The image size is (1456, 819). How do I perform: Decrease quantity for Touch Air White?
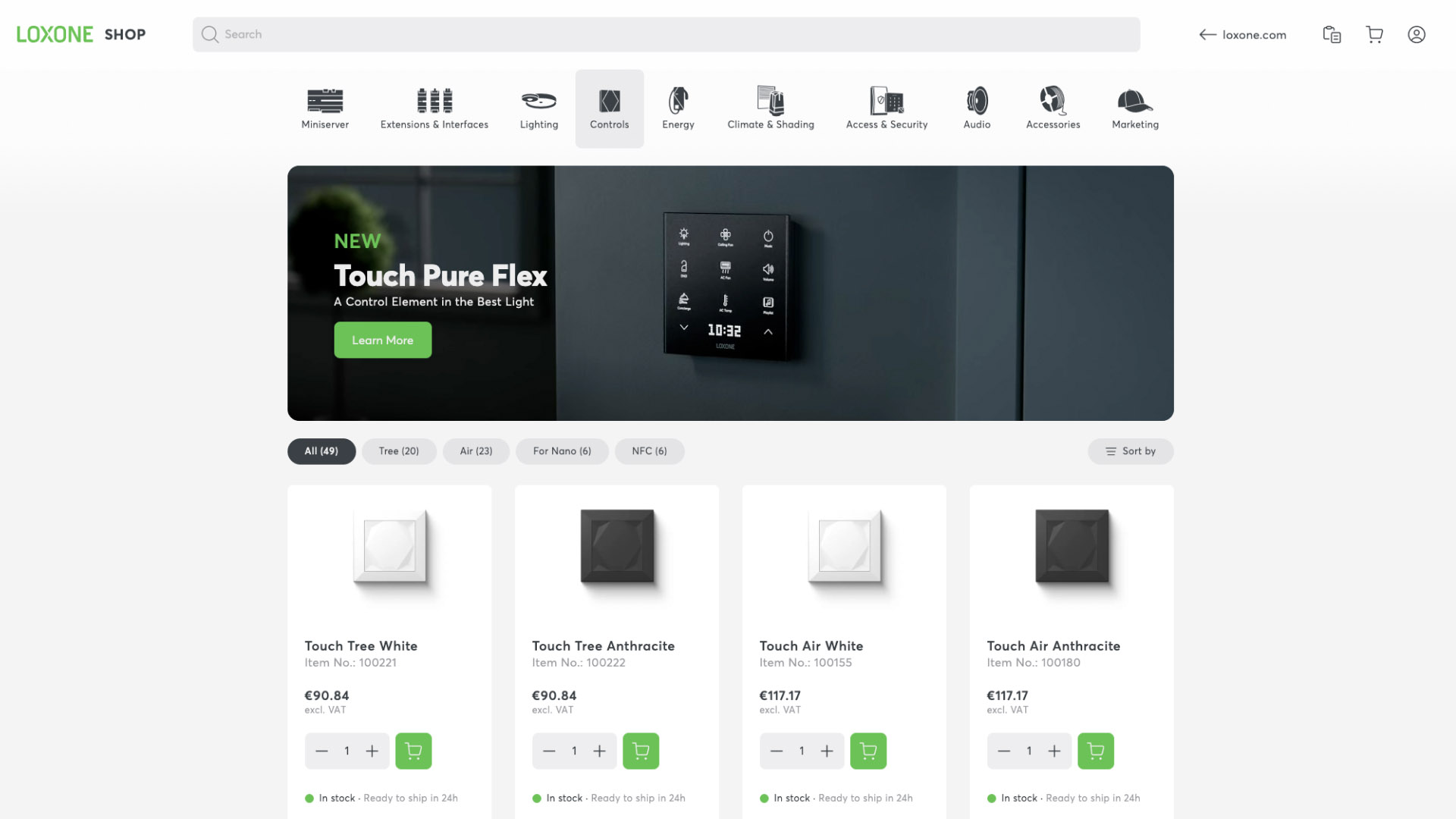tap(776, 751)
